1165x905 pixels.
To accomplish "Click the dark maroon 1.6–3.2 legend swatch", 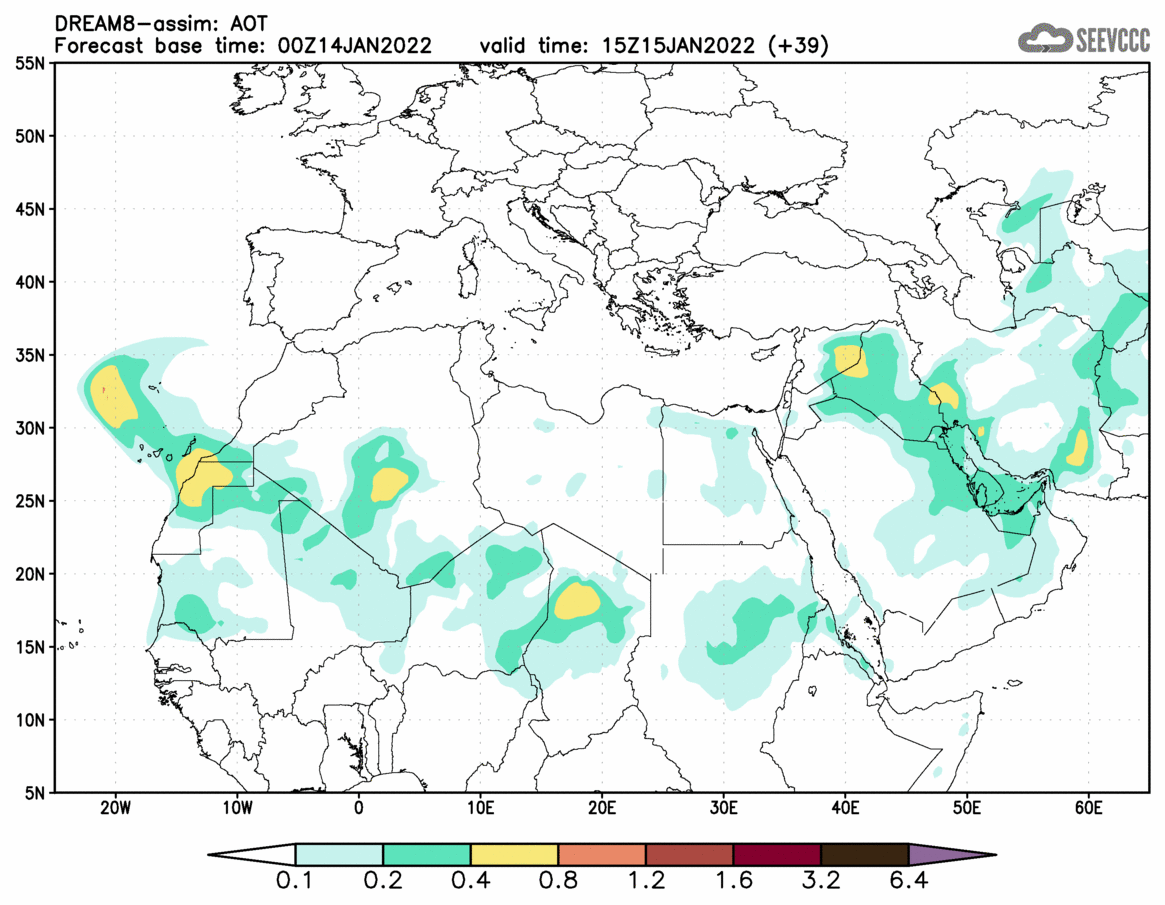I will tap(777, 854).
